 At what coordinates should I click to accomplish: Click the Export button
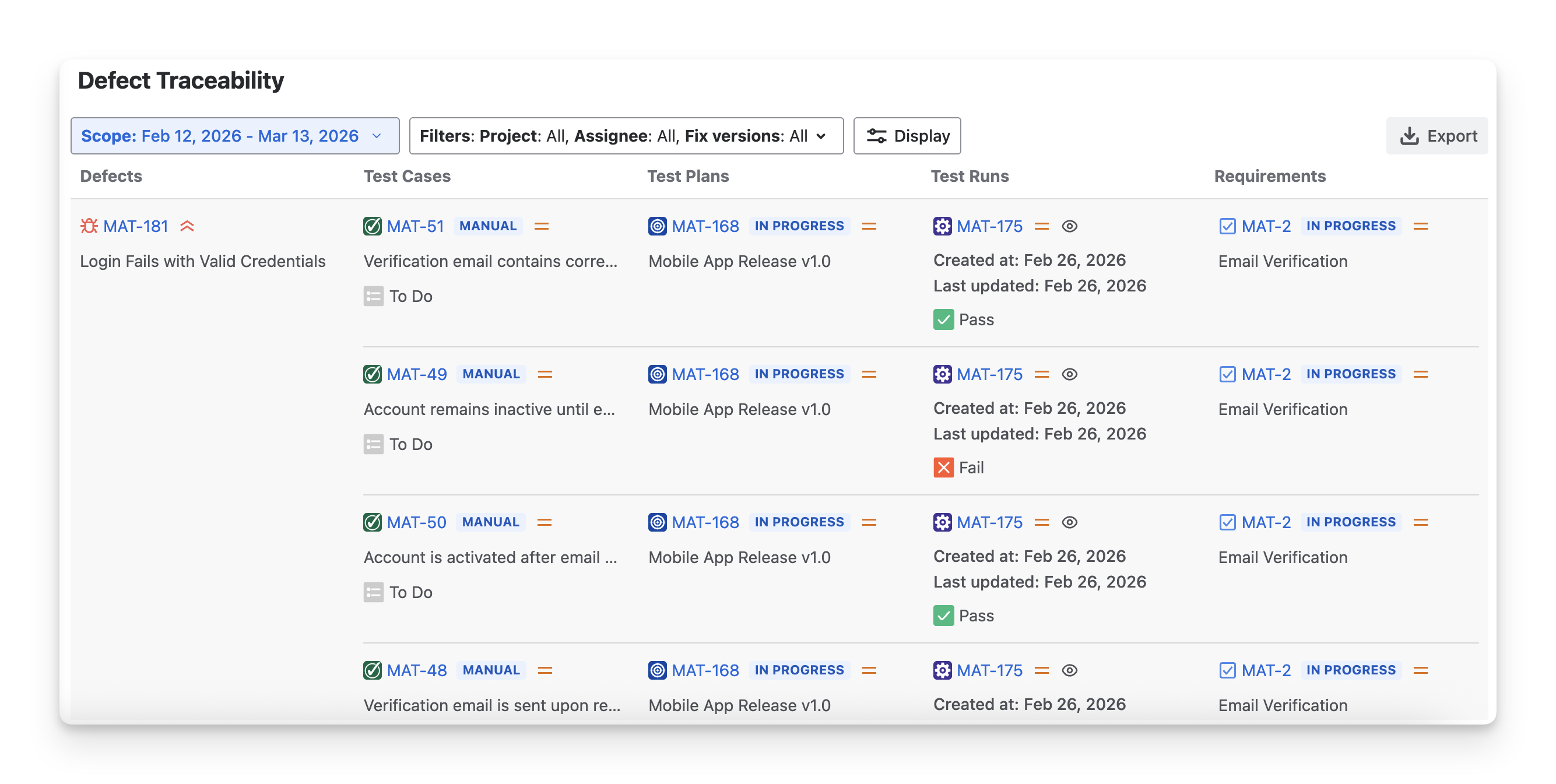click(1437, 136)
